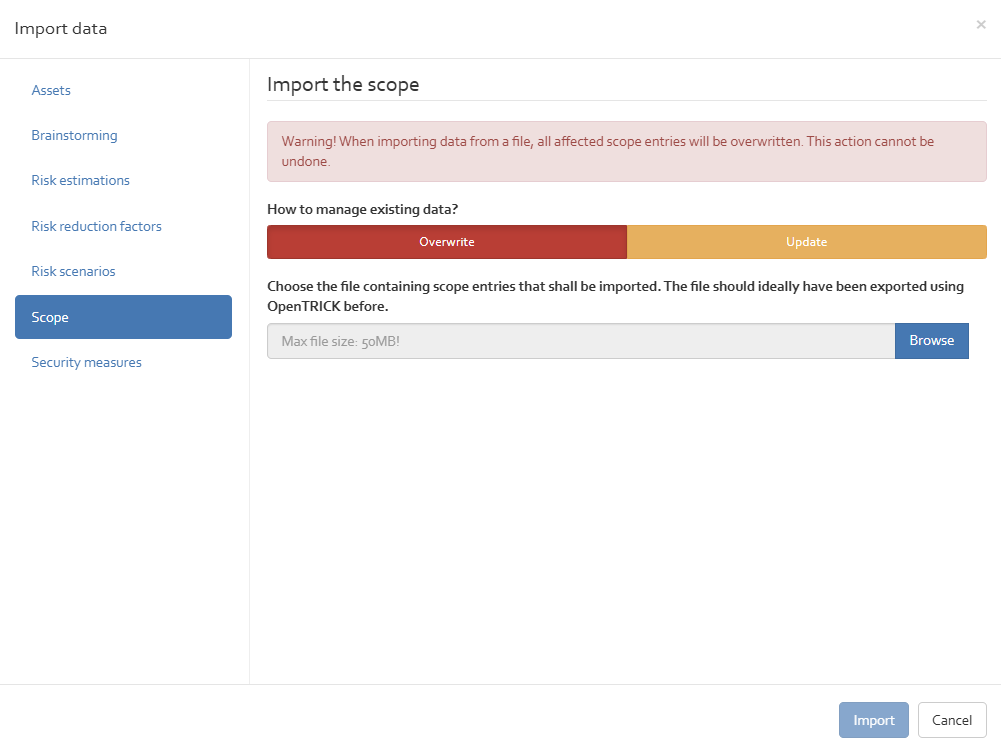Click the Browse file button

pos(931,341)
